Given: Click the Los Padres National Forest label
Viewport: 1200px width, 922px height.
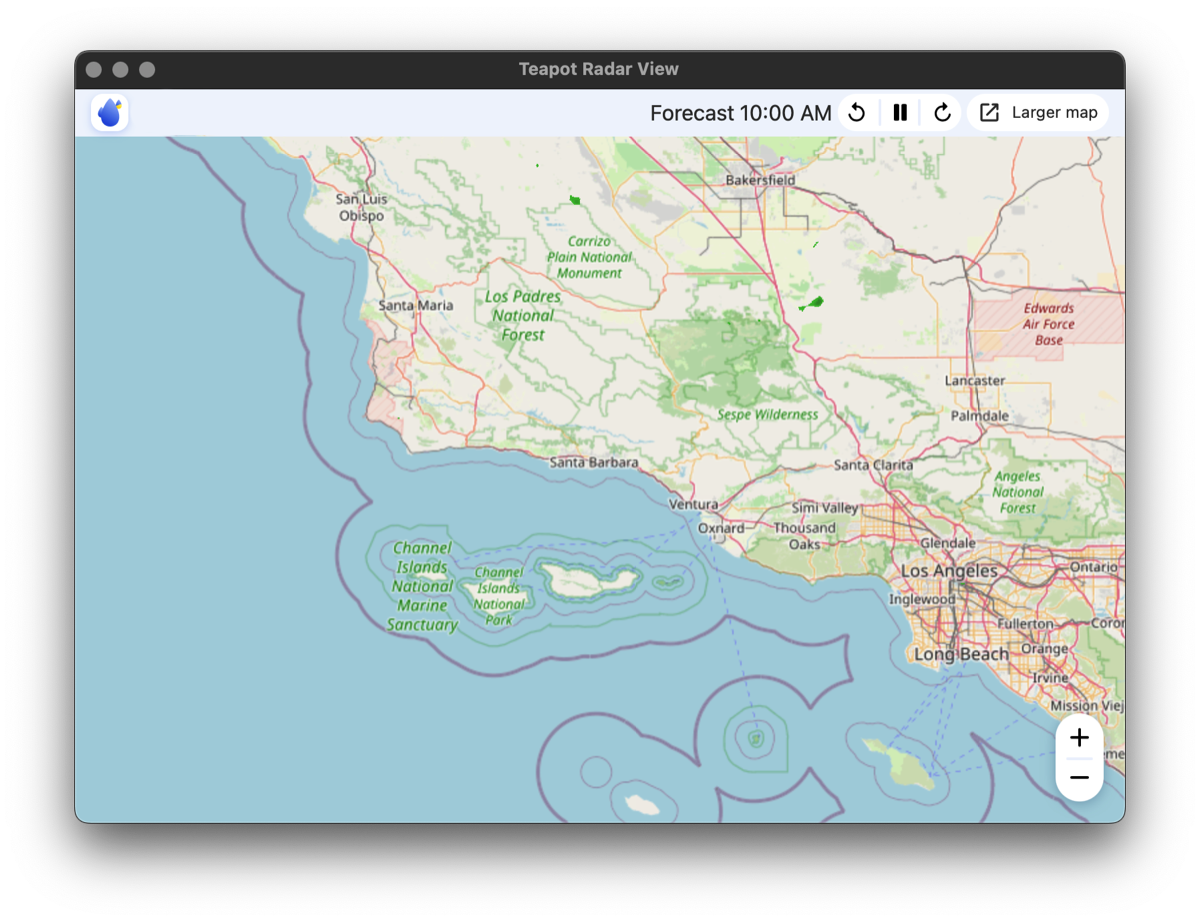Looking at the screenshot, I should pyautogui.click(x=524, y=315).
